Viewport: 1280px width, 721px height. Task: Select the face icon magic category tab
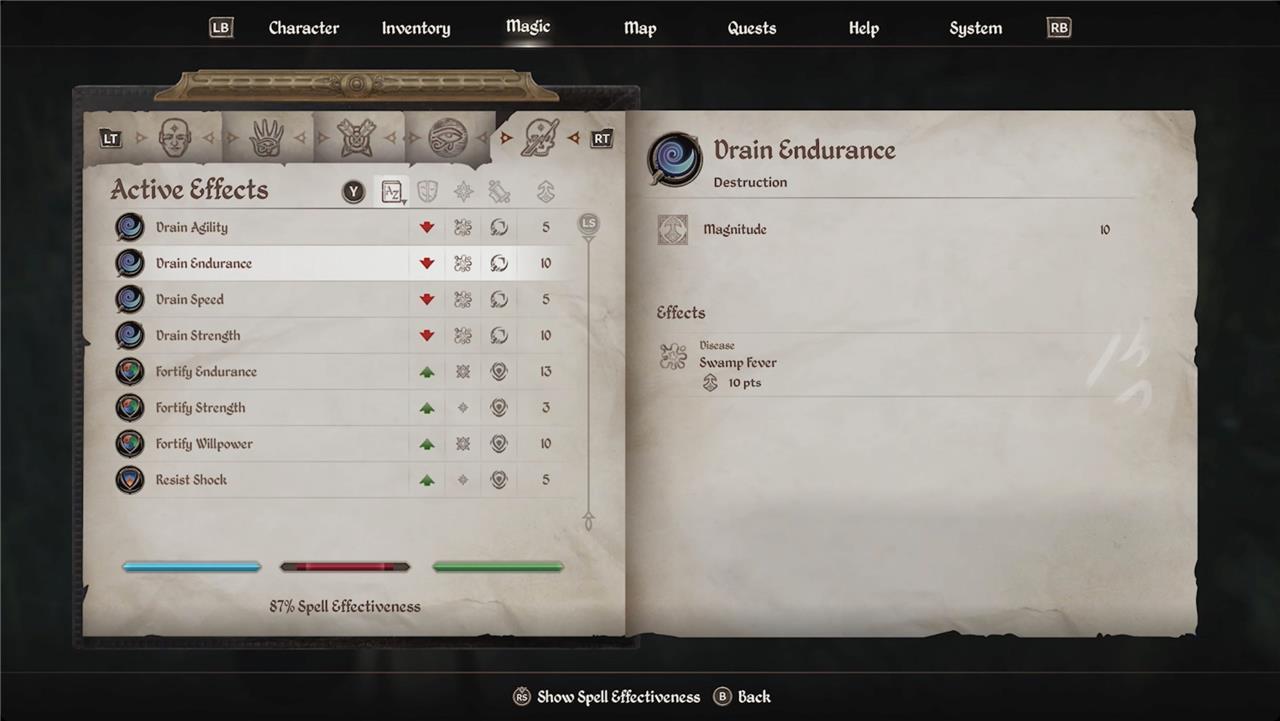[x=175, y=138]
